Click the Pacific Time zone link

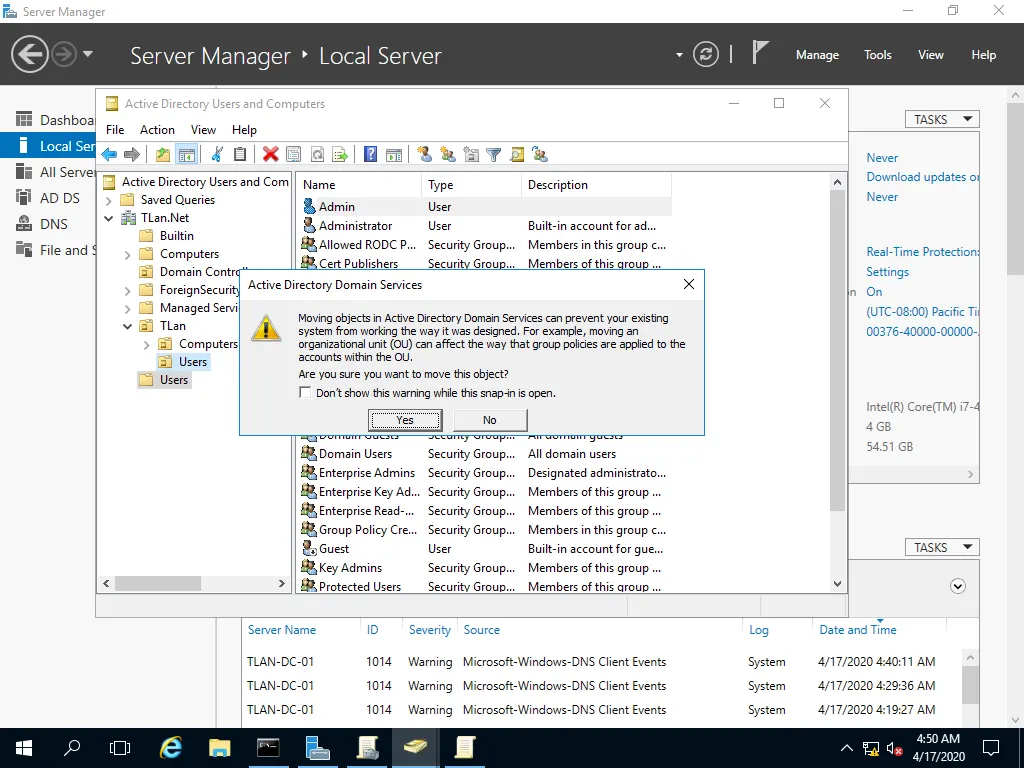click(x=923, y=312)
